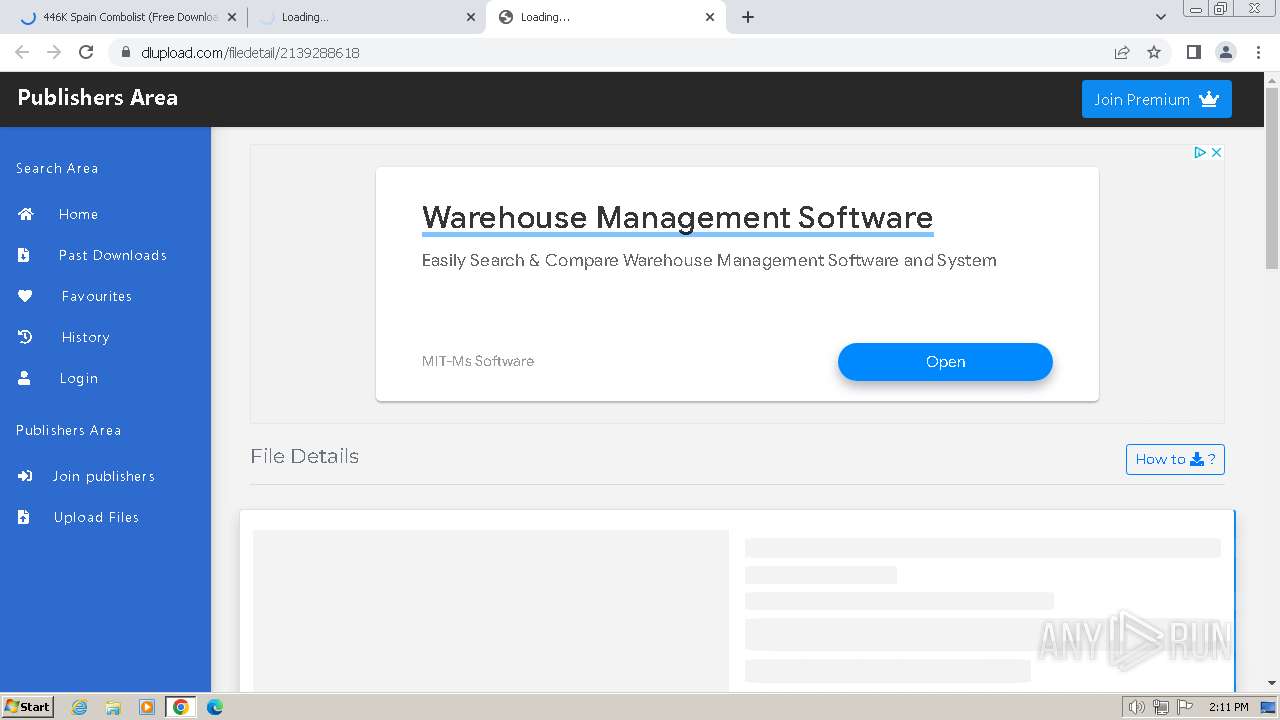1280x720 pixels.
Task: Click the Upload Files icon
Action: [x=24, y=517]
